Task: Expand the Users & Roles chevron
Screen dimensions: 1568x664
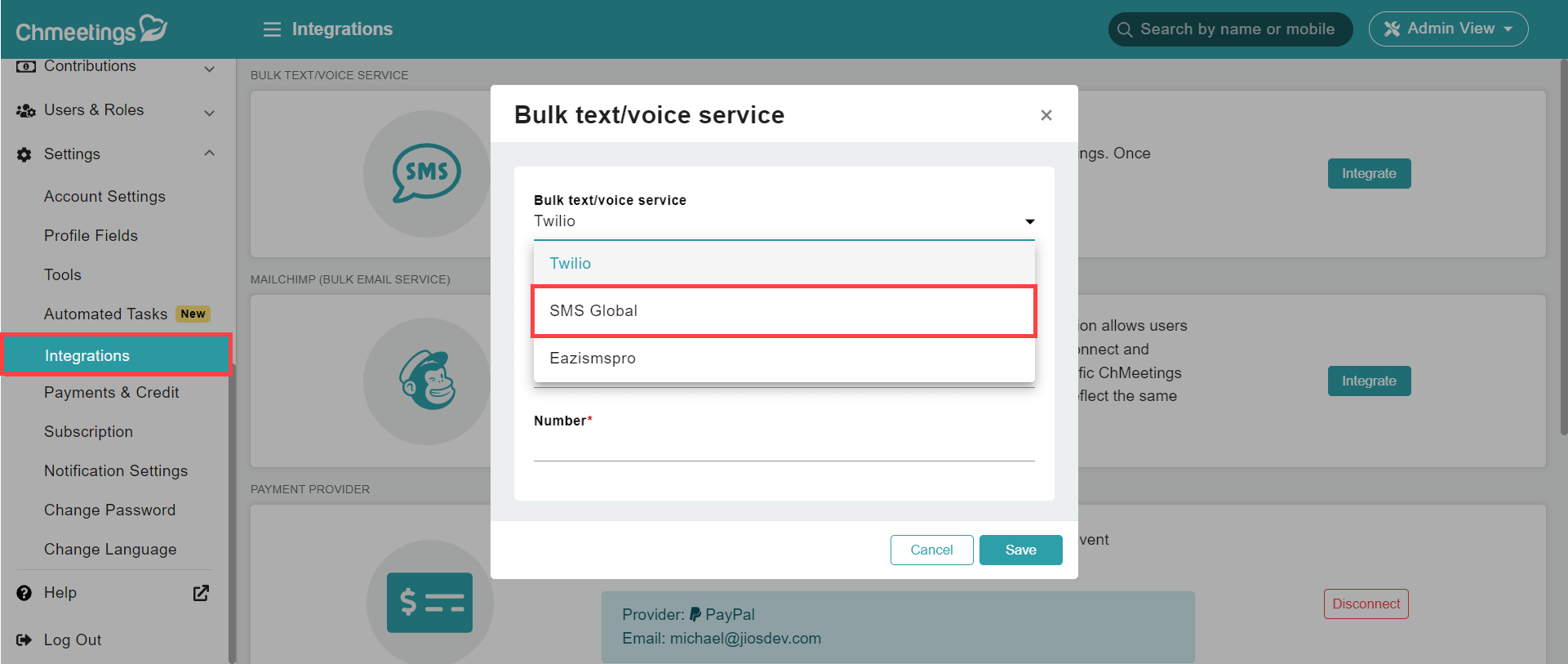Action: pos(210,113)
